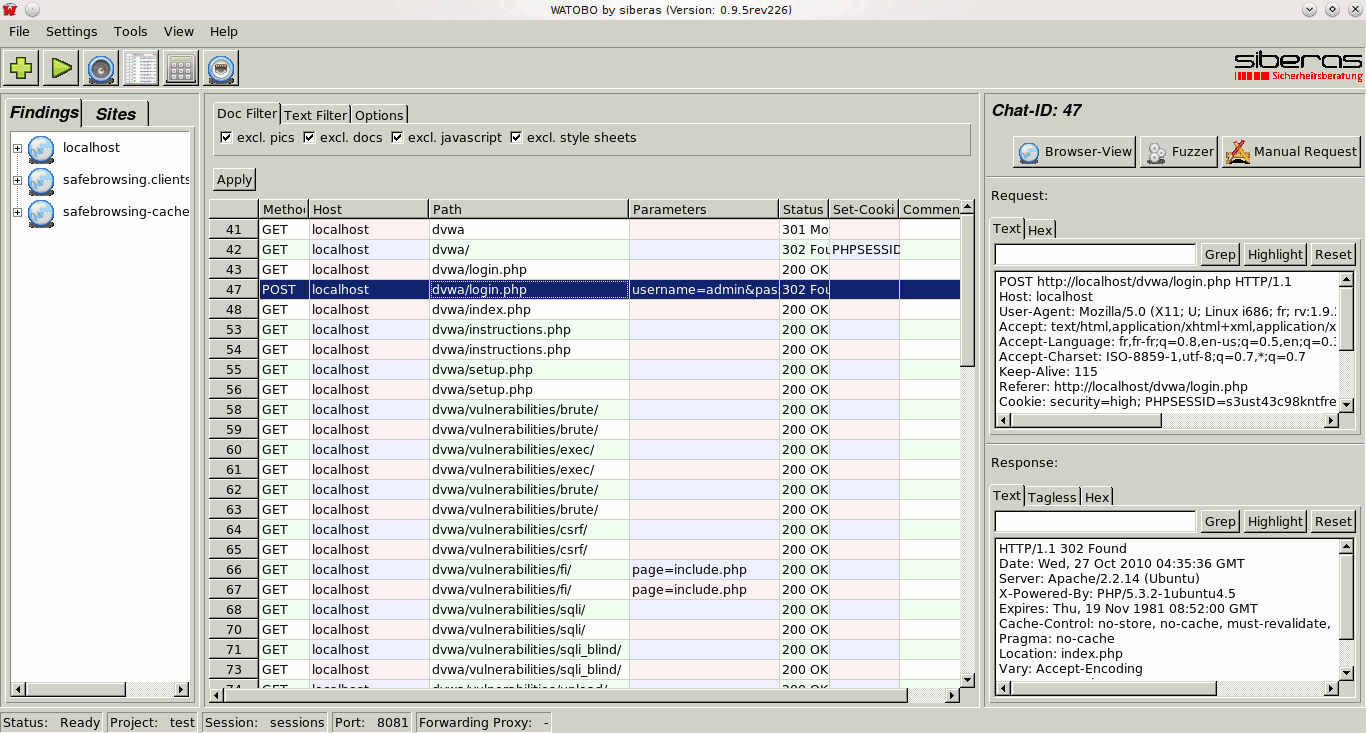Viewport: 1366px width, 733px height.
Task: Switch to the Sites tab
Action: 115,114
